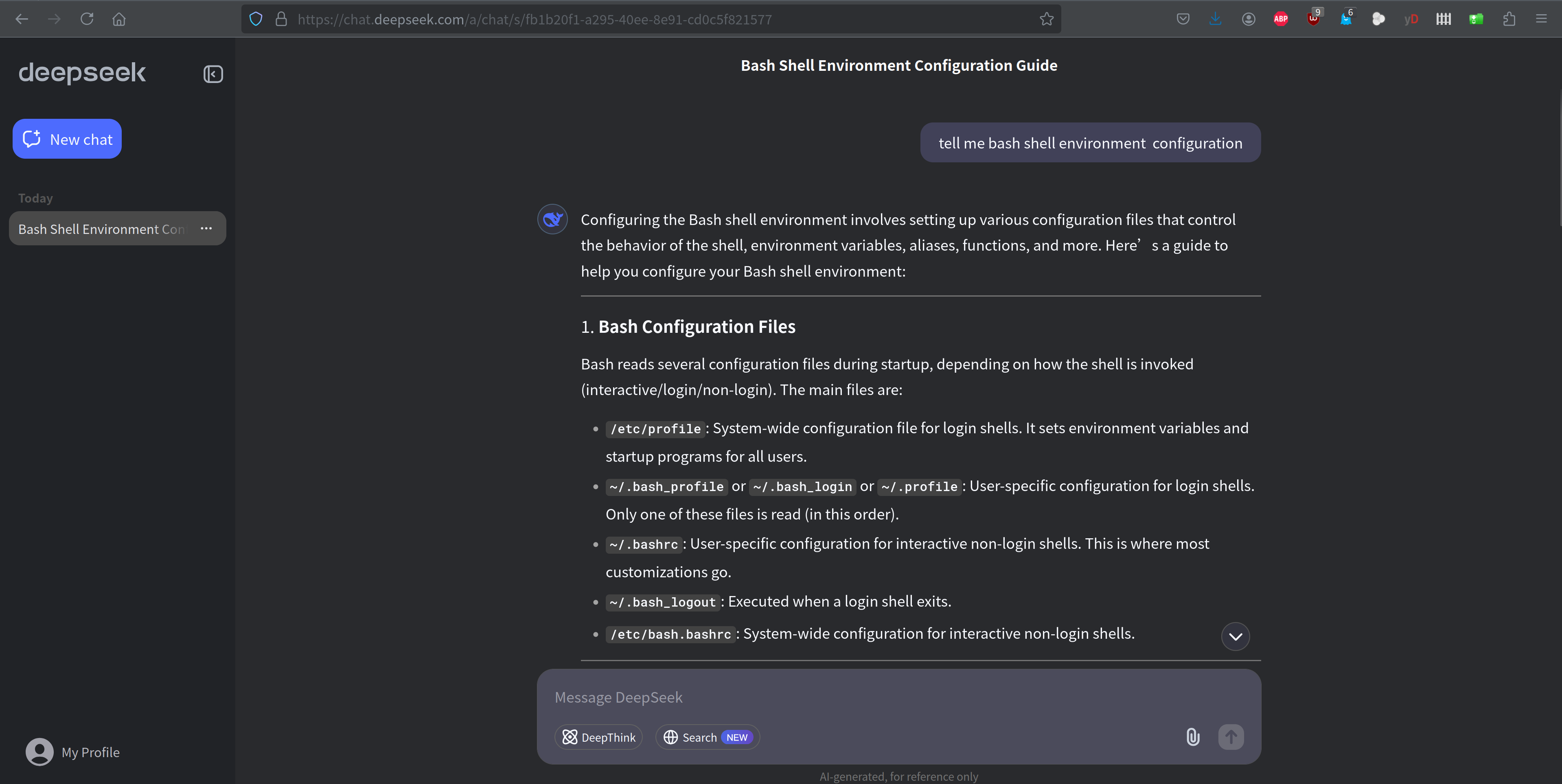Select the /etc/bash.bashrc code text
1562x784 pixels.
(670, 634)
